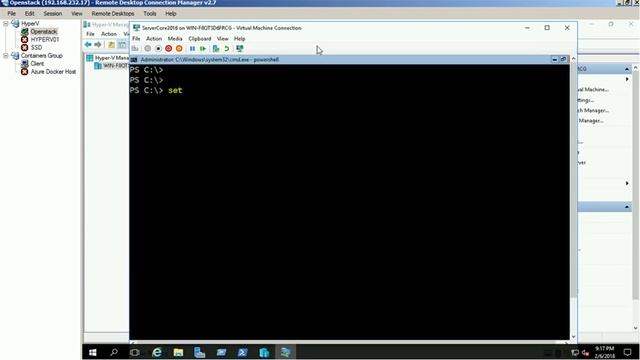Open Edit menu in Remote Desktop Connection Manager
Image resolution: width=640 pixels, height=360 pixels.
(29, 13)
